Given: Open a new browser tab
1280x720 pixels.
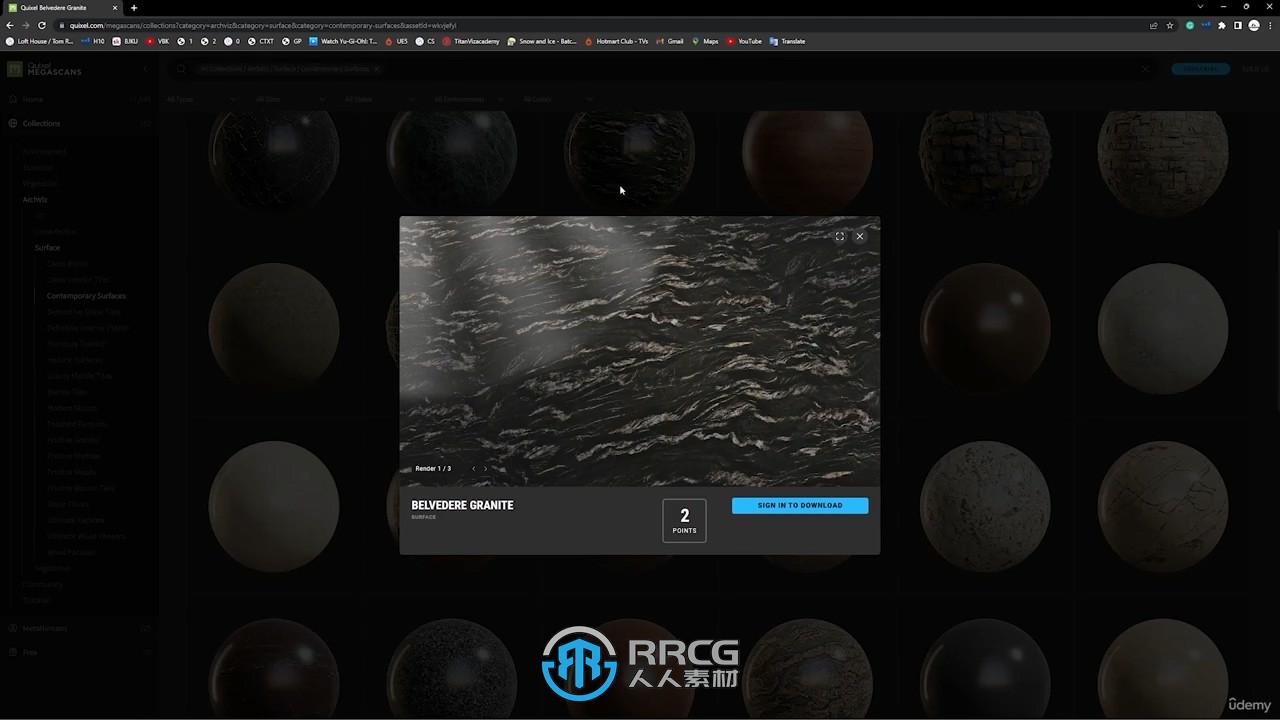Looking at the screenshot, I should coord(134,7).
